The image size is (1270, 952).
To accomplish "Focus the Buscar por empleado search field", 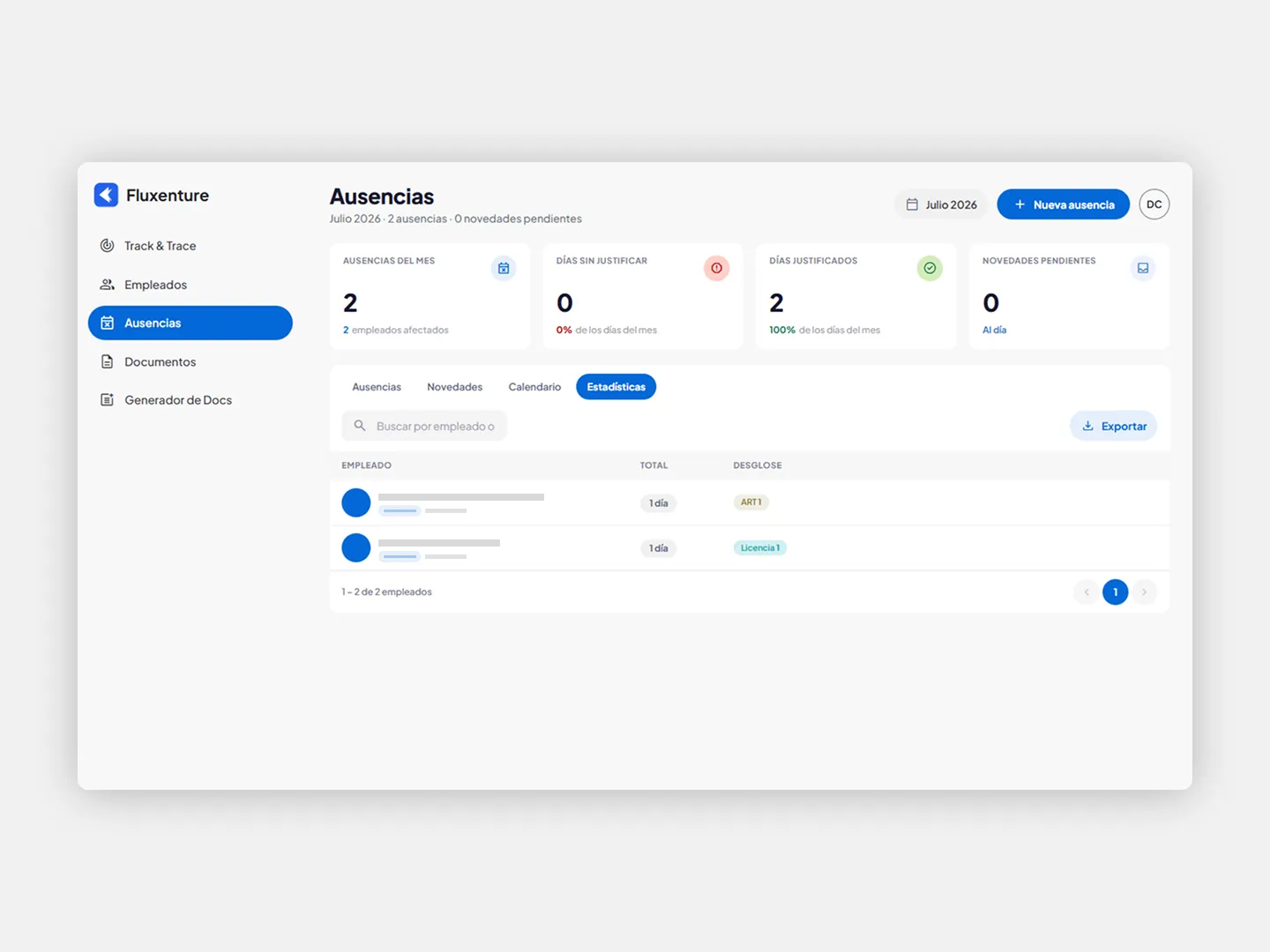I will coord(424,426).
